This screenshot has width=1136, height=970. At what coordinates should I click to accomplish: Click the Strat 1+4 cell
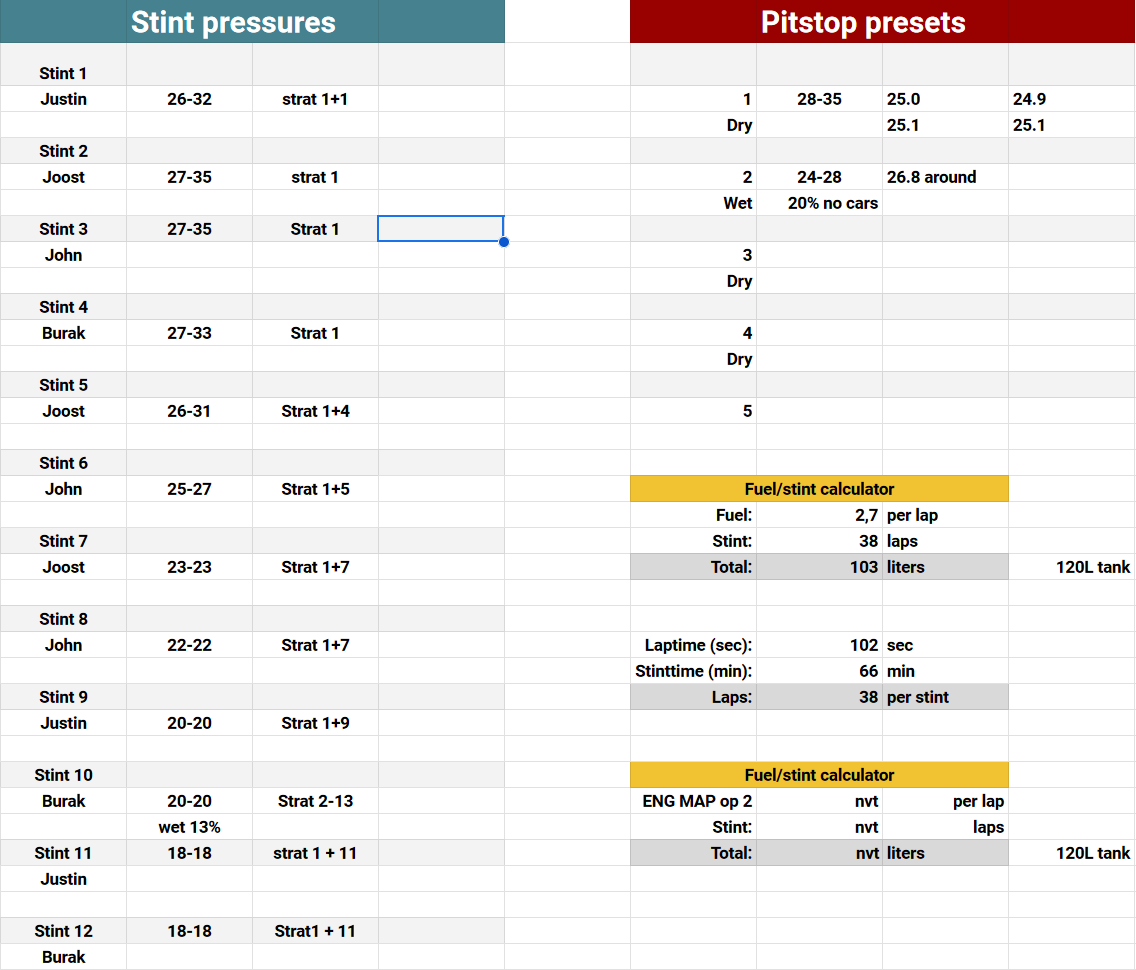point(315,411)
